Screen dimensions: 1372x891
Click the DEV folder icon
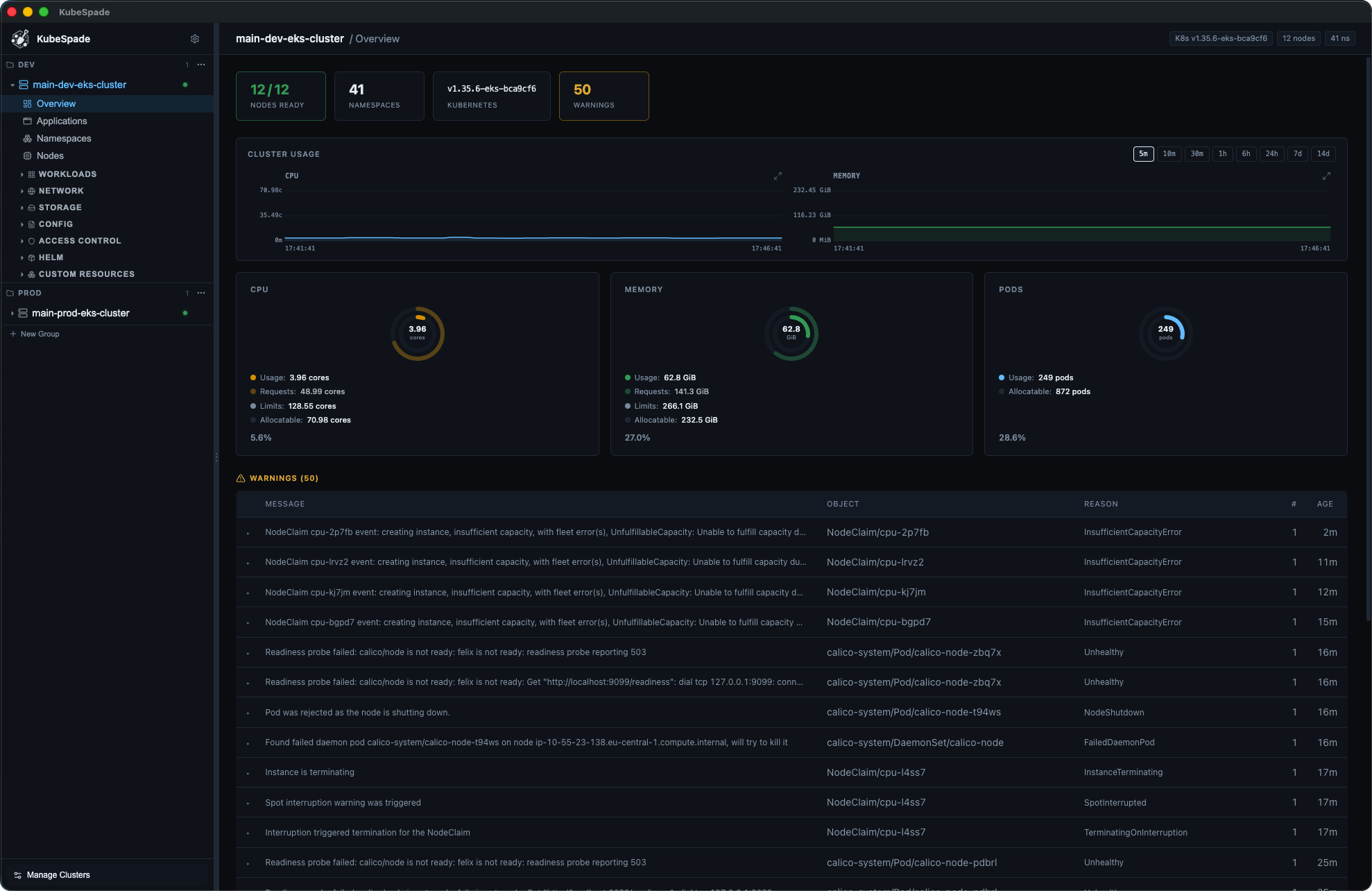(10, 65)
